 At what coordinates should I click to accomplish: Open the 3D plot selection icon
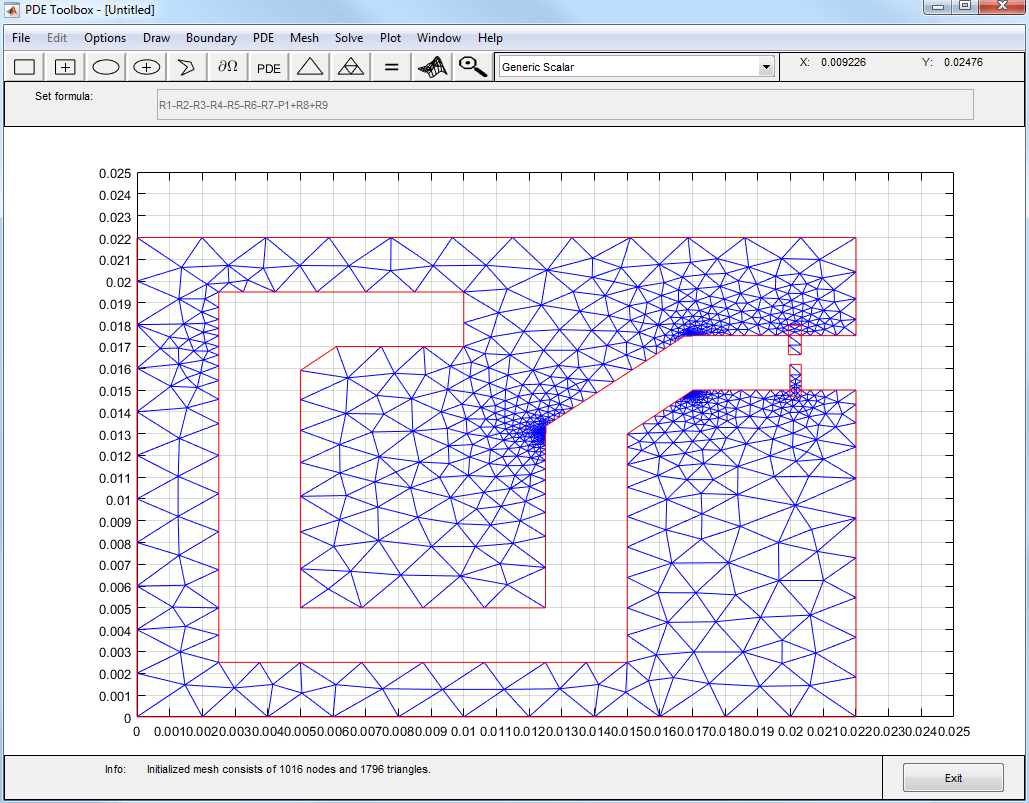tap(432, 67)
